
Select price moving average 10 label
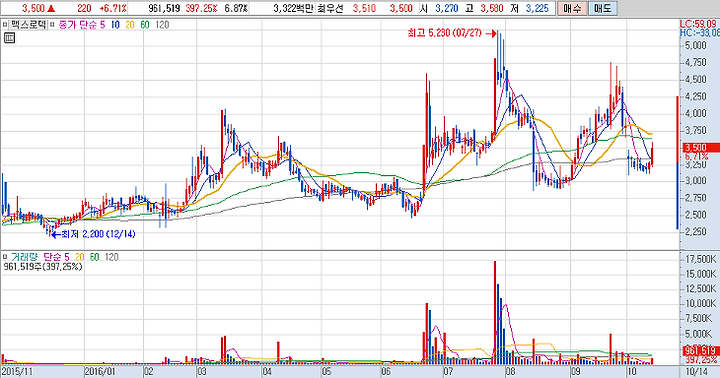click(115, 25)
